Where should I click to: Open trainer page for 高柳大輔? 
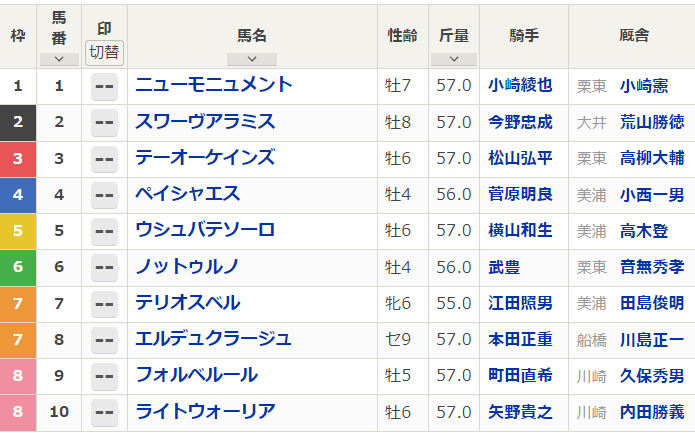(x=652, y=158)
